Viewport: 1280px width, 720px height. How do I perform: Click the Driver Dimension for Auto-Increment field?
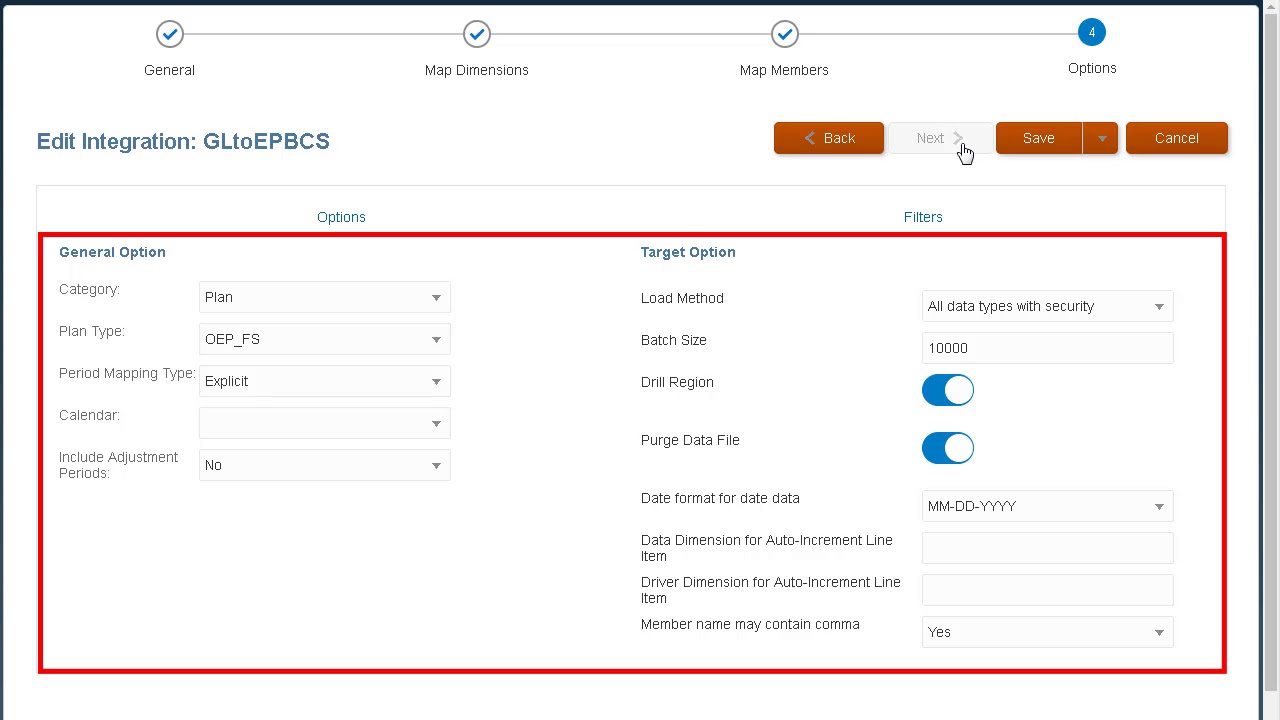(x=1048, y=590)
